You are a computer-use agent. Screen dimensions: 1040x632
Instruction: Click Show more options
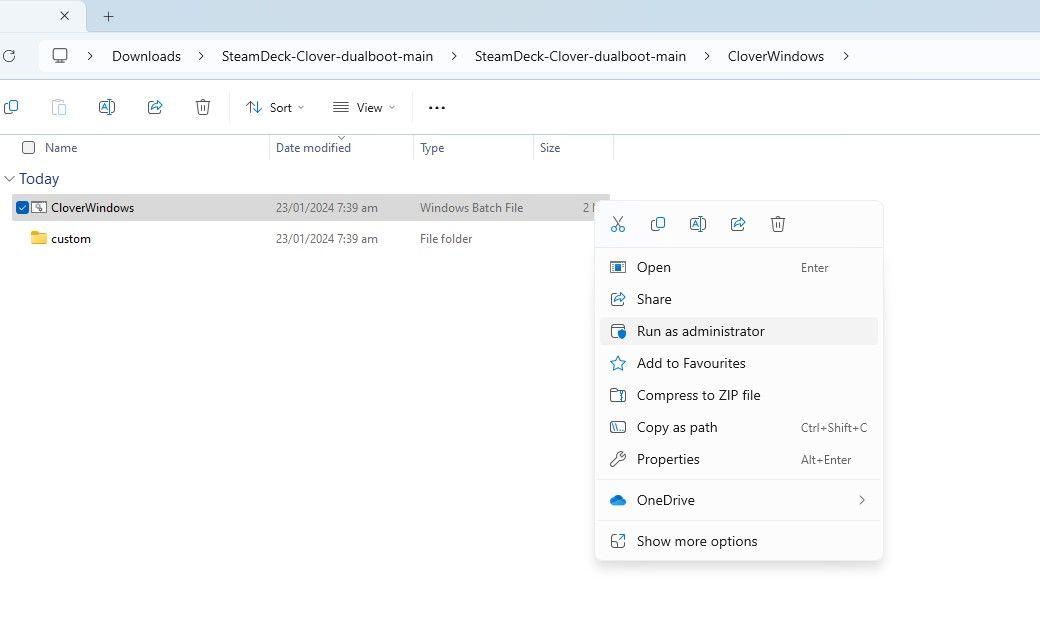coord(697,541)
